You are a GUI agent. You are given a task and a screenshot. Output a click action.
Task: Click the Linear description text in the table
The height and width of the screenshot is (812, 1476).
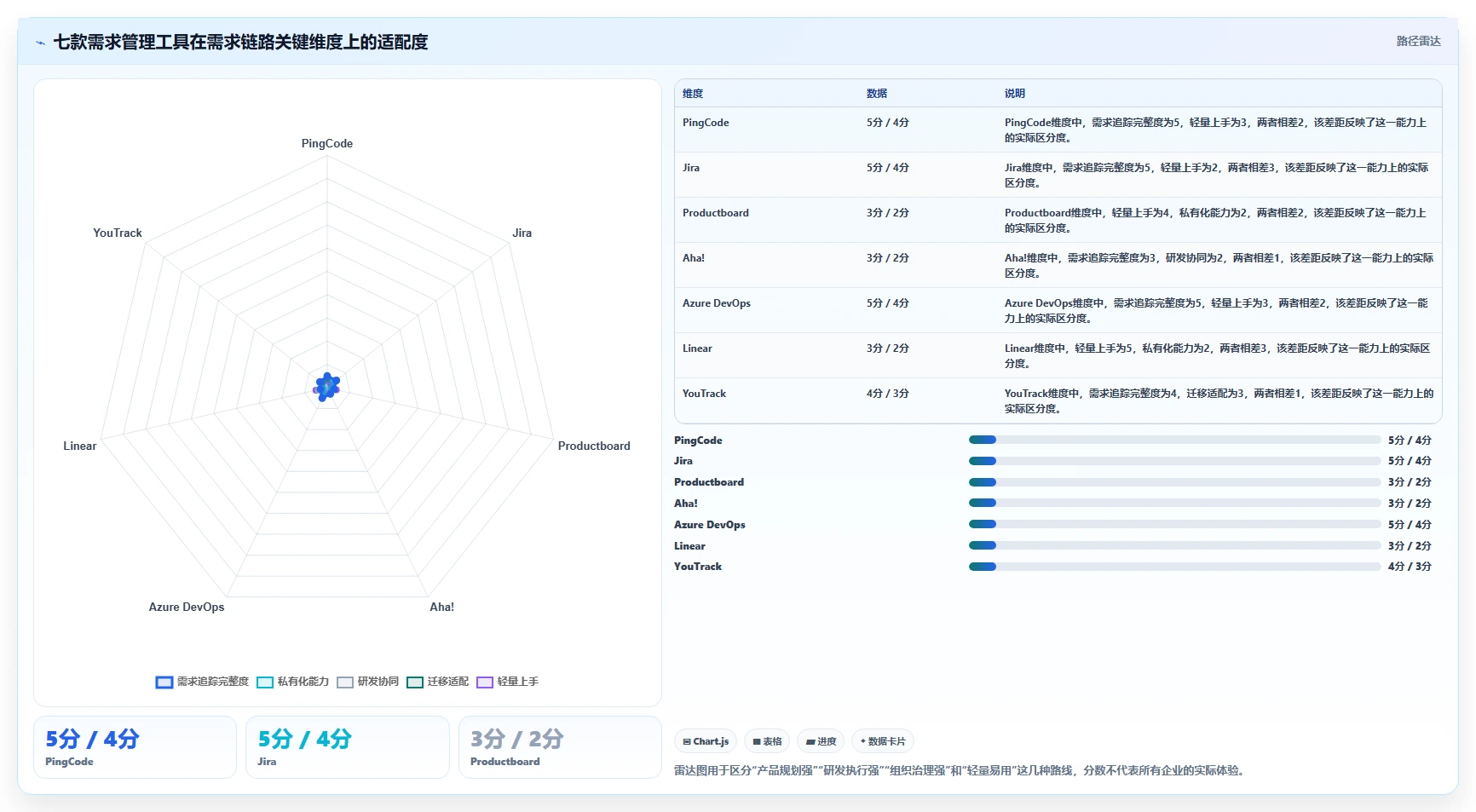(1218, 356)
